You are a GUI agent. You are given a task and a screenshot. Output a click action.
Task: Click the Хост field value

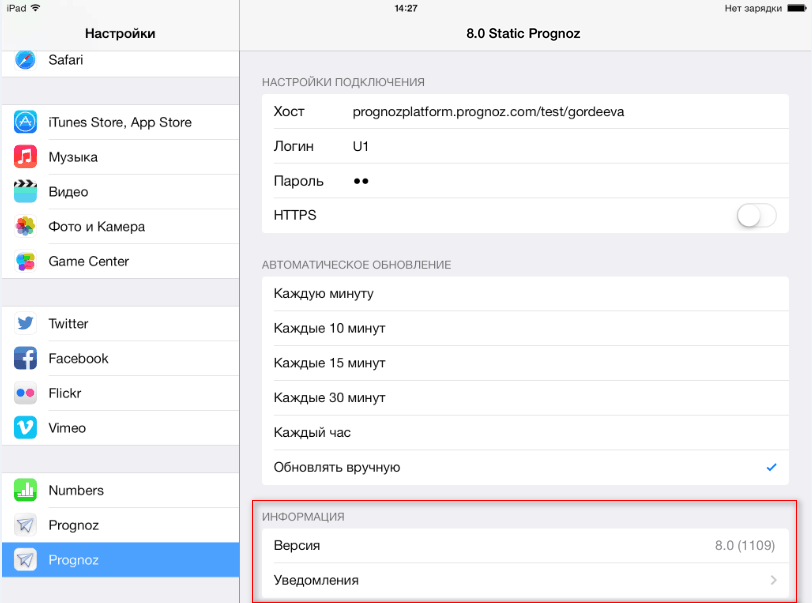click(488, 112)
